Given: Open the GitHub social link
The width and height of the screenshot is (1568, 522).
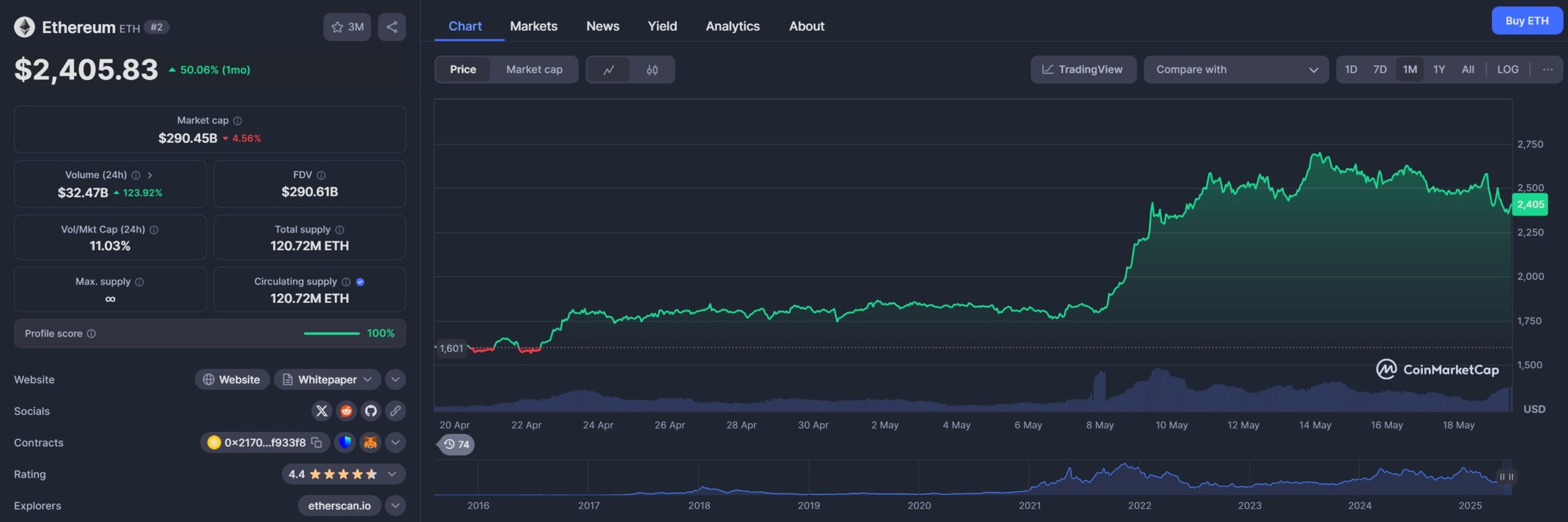Looking at the screenshot, I should coord(371,411).
